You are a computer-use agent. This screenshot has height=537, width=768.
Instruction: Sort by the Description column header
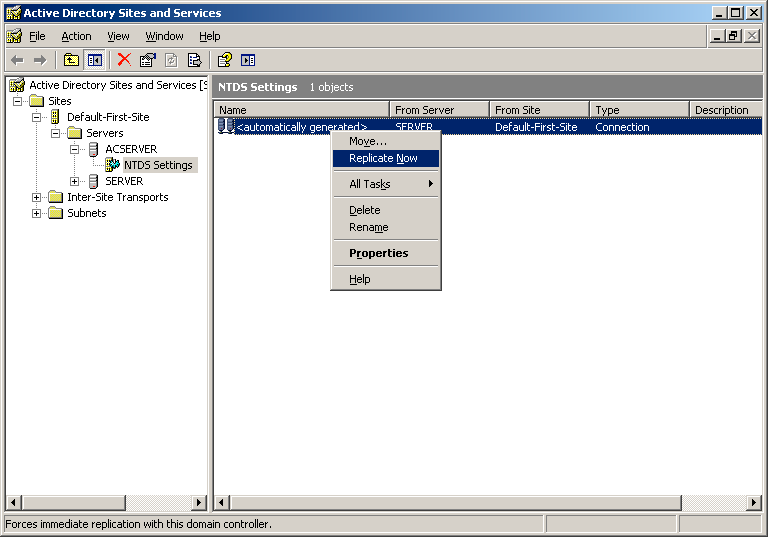point(726,110)
